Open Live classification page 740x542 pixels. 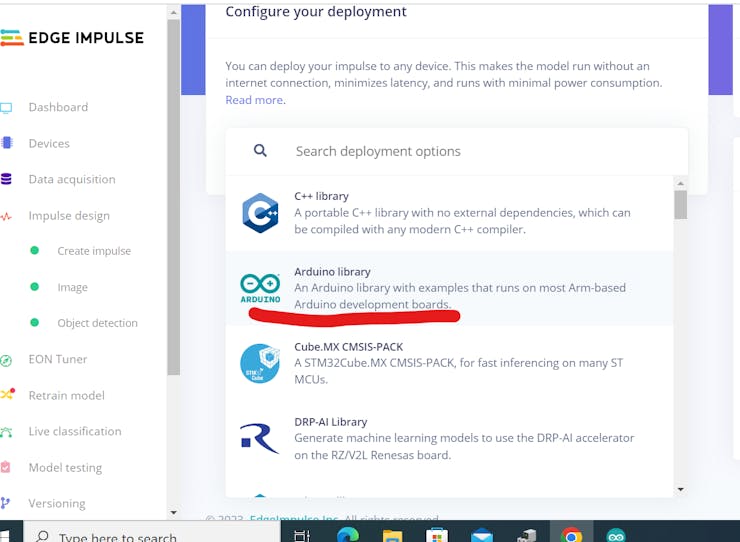pyautogui.click(x=75, y=431)
